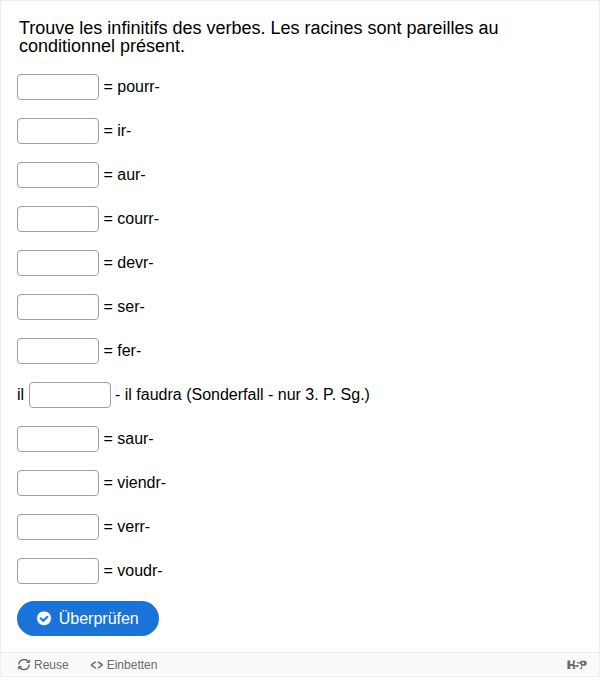Focus the field next to saur-

tap(58, 439)
